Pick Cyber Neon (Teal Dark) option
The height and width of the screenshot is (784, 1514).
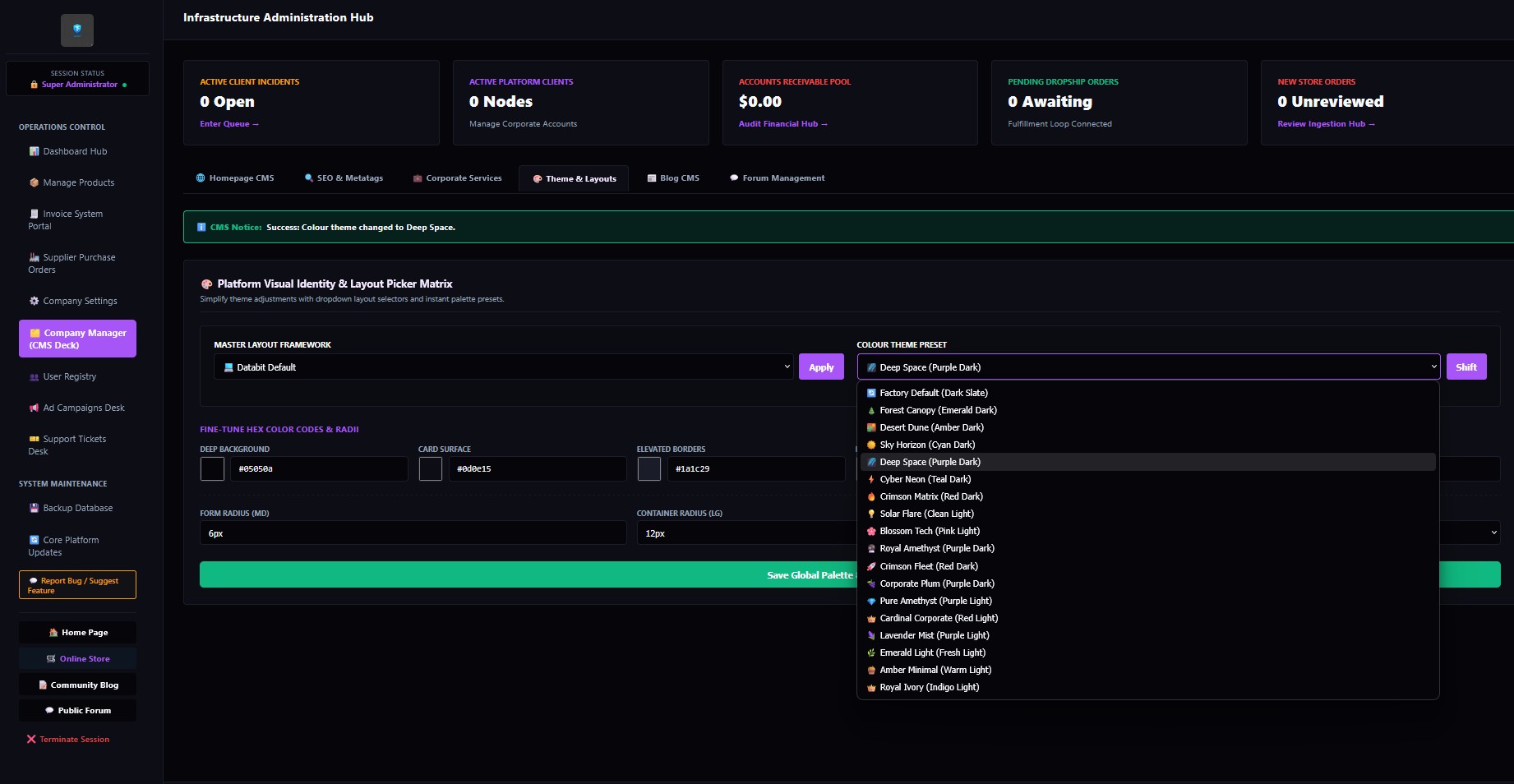click(x=1147, y=479)
